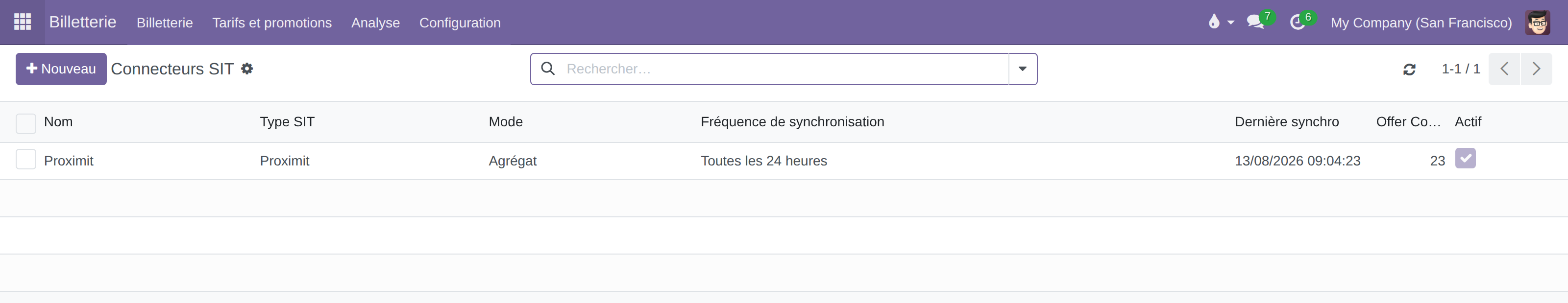This screenshot has height=303, width=1568.
Task: Open the apps grid menu
Action: [x=23, y=22]
